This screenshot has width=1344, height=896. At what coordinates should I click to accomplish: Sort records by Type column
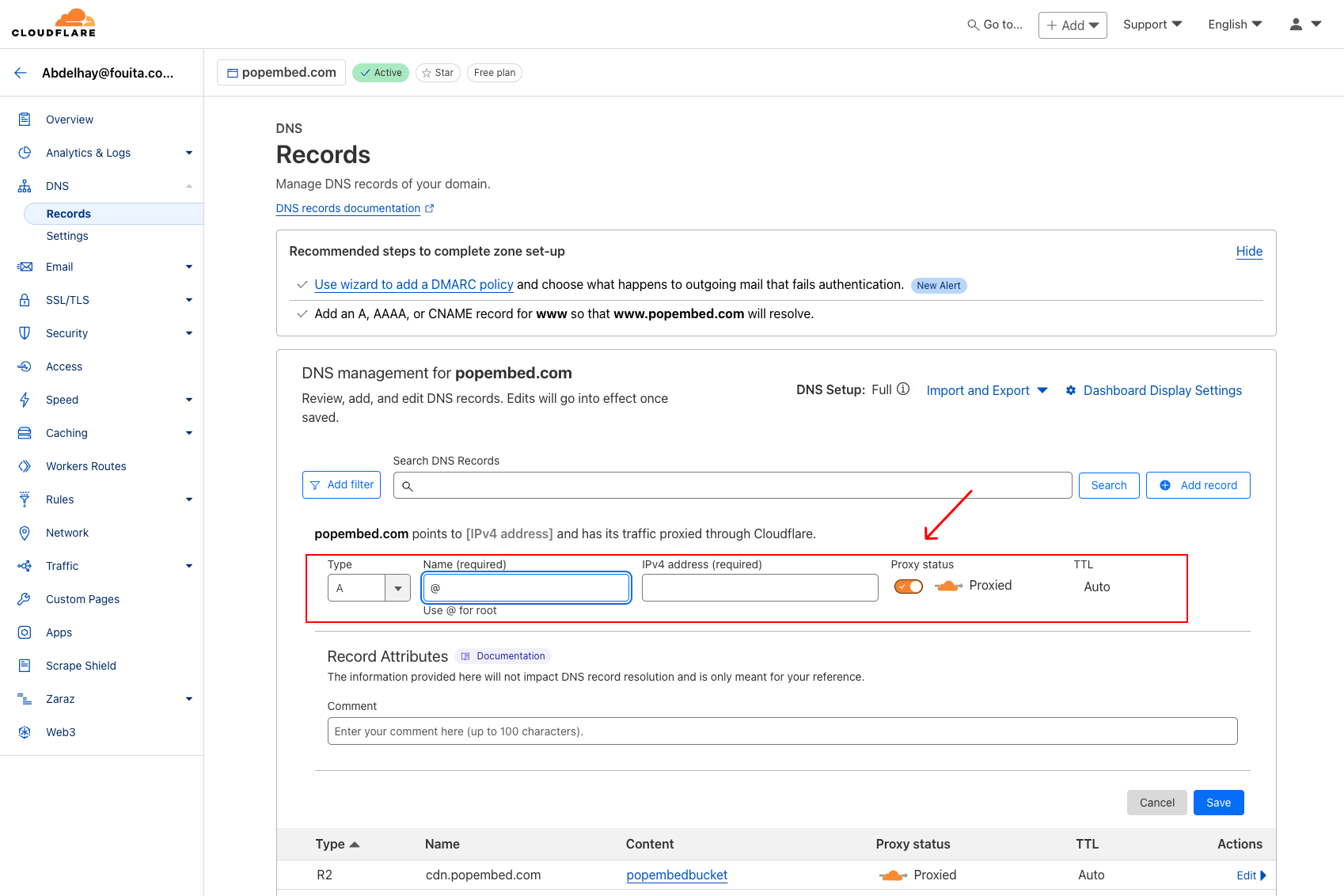(x=338, y=844)
